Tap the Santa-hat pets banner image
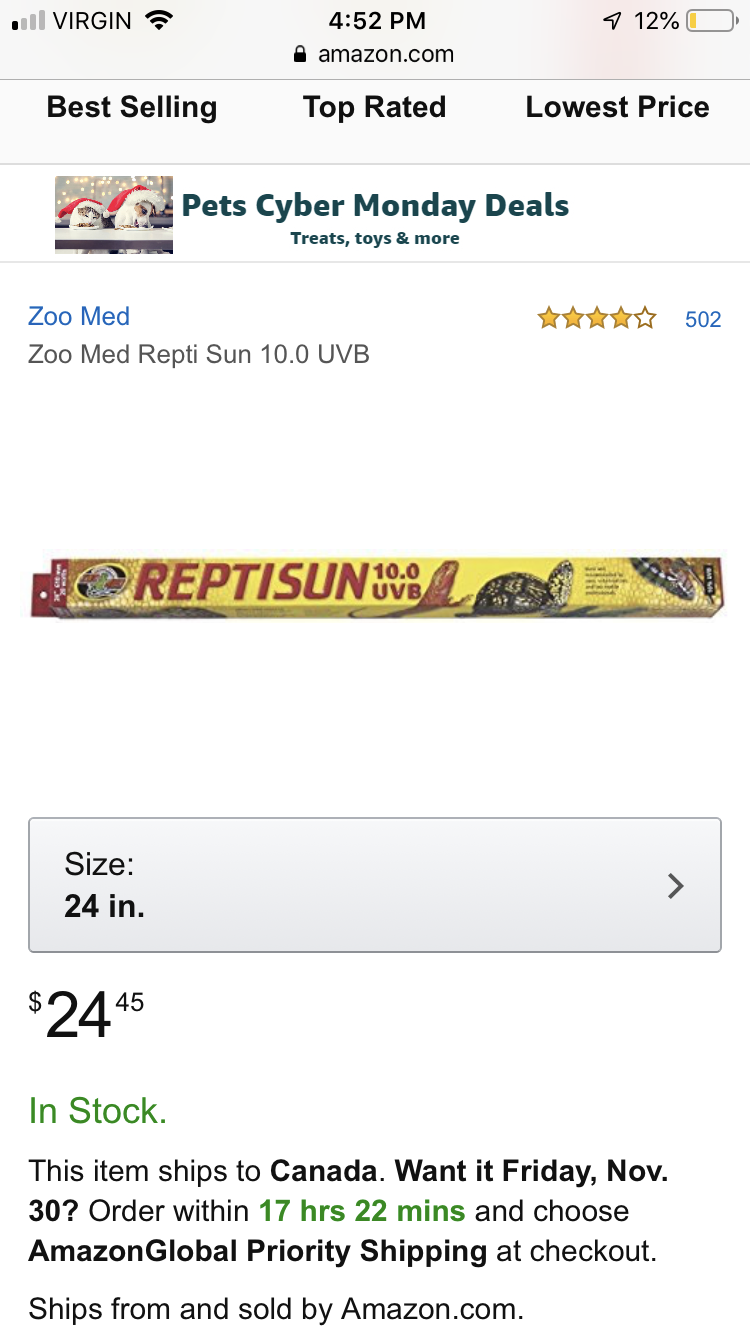The height and width of the screenshot is (1334, 750). pos(114,214)
